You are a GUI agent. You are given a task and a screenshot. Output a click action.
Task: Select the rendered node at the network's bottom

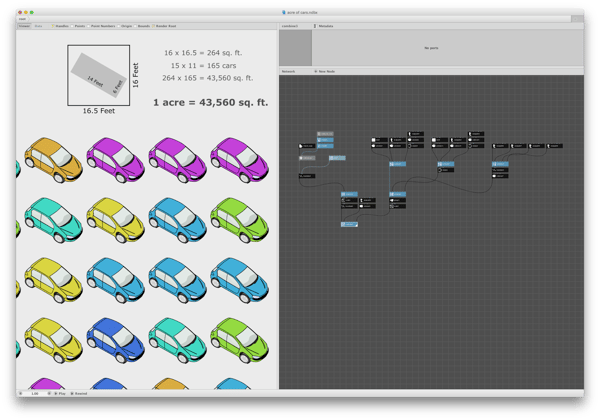point(349,224)
